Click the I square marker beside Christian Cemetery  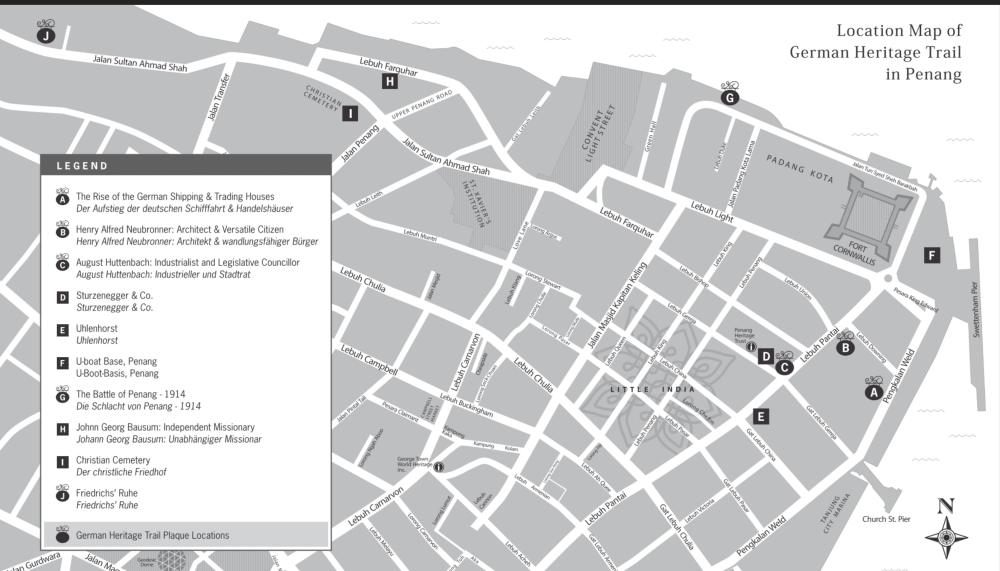(350, 114)
